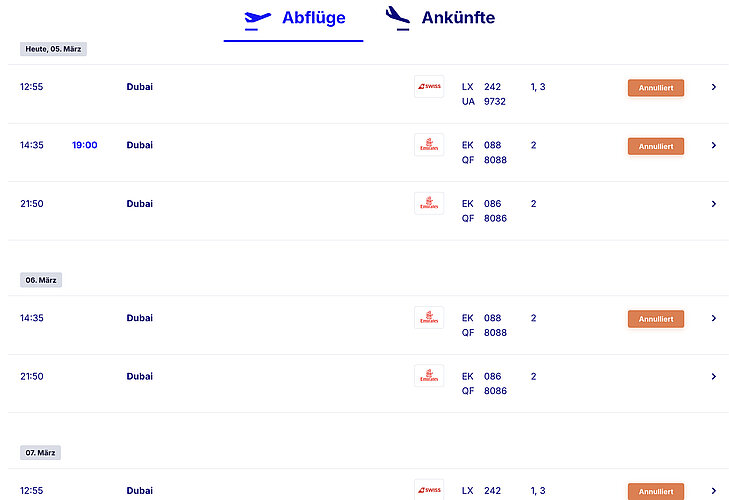Click Emirates logo on today's 14:35 flight

[429, 145]
